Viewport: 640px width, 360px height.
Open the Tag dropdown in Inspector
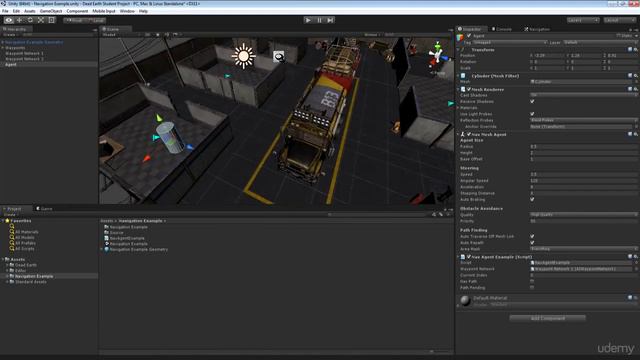(510, 42)
